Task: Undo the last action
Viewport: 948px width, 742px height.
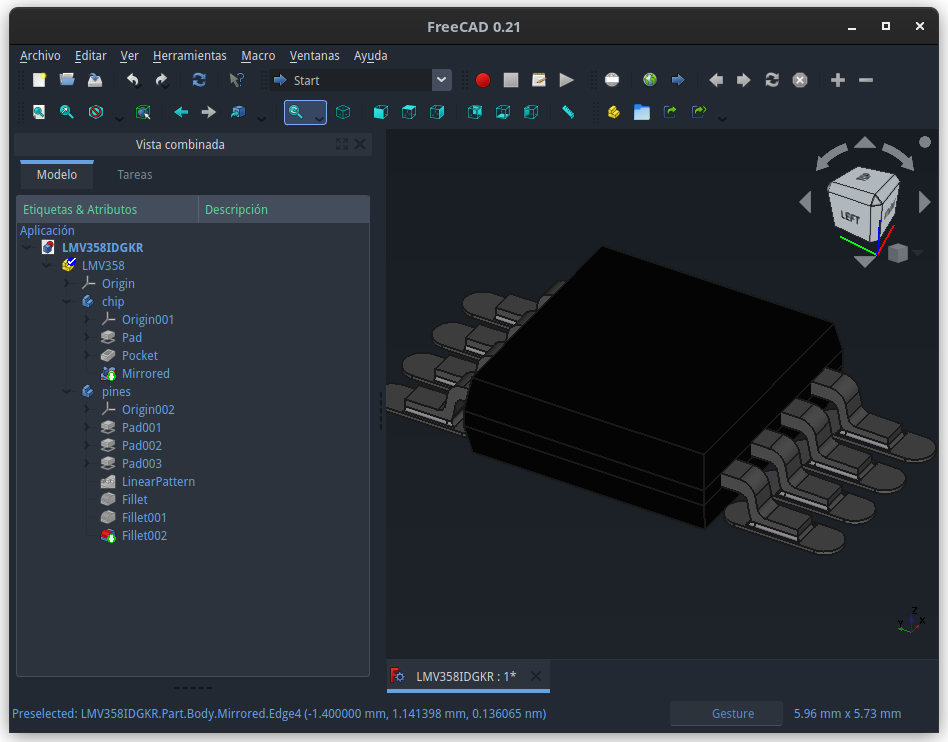Action: point(133,80)
